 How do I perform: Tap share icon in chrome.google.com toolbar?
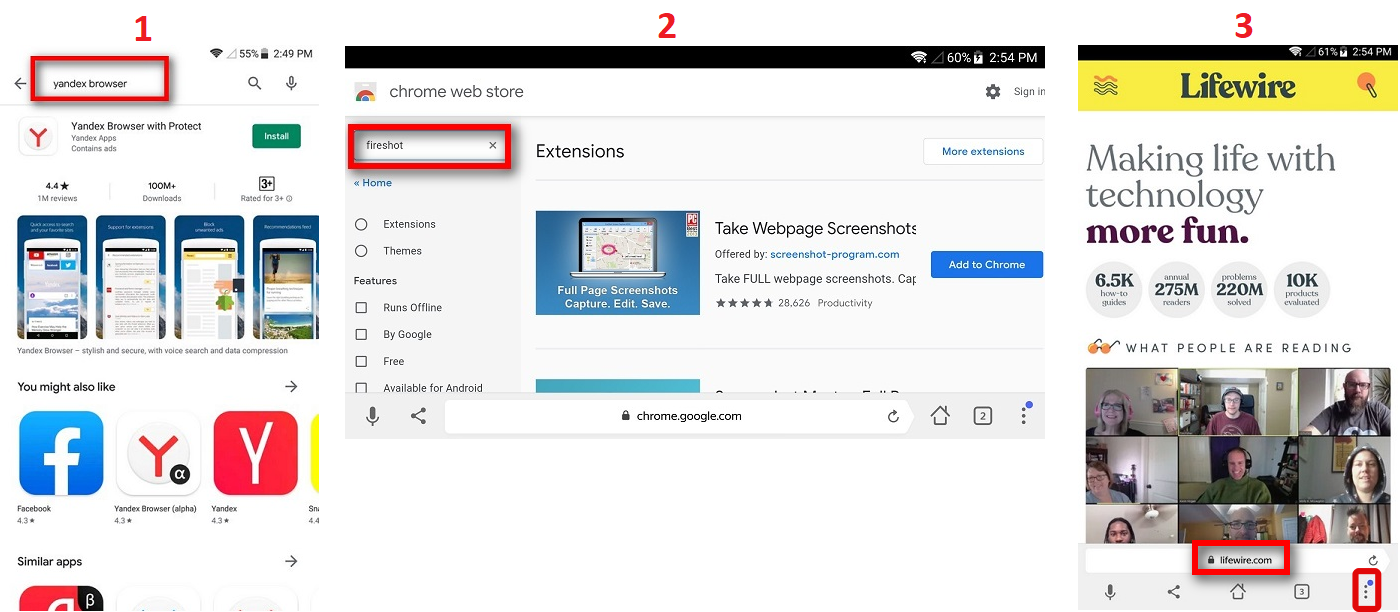pos(418,416)
